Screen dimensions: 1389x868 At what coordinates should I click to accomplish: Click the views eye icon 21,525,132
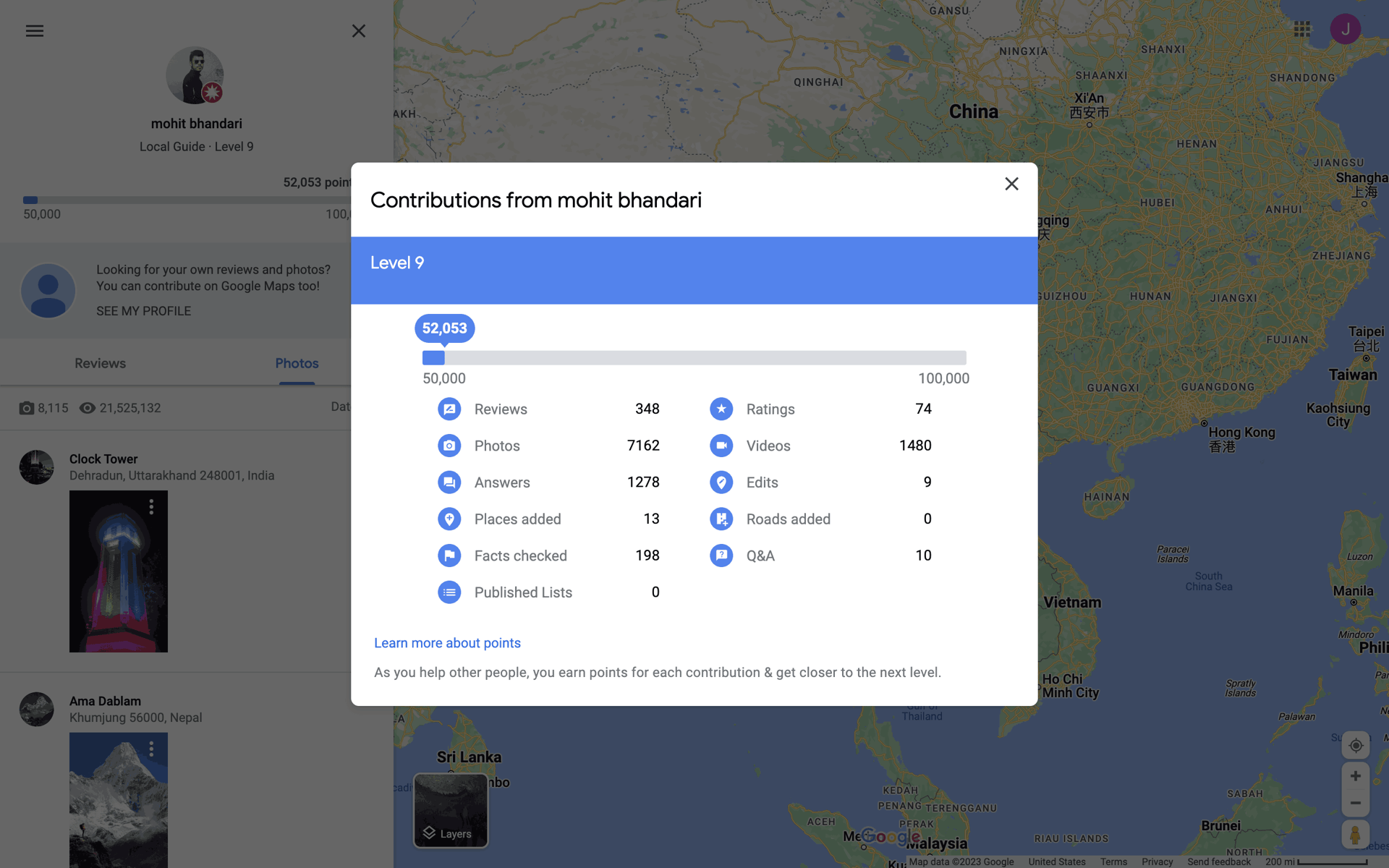[x=87, y=408]
